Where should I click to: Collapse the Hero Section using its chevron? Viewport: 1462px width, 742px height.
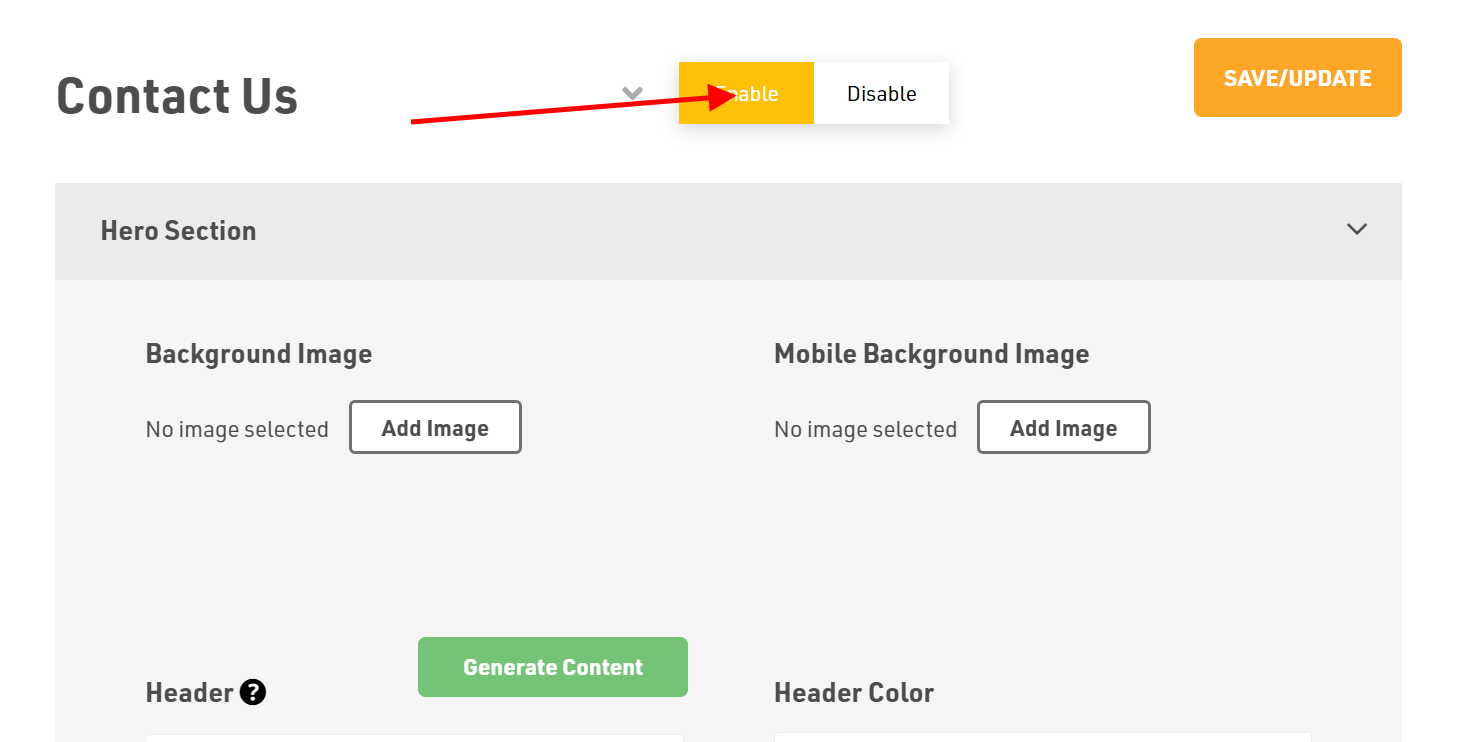(1356, 229)
